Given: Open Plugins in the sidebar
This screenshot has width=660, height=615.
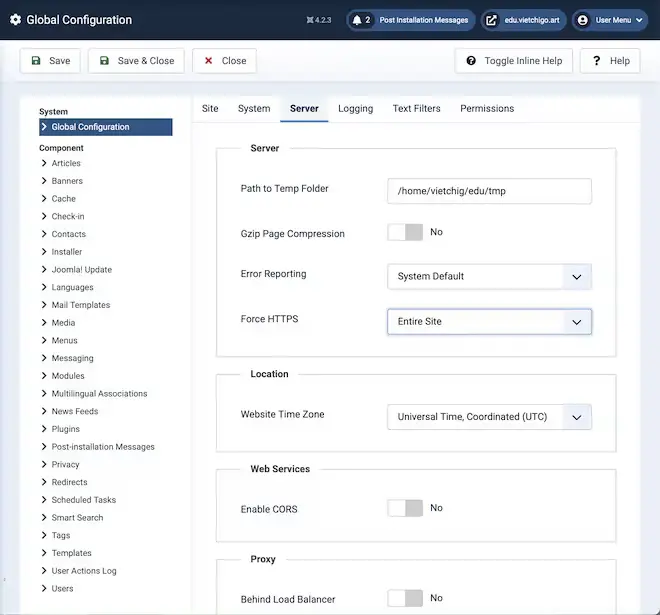Looking at the screenshot, I should click(x=66, y=429).
